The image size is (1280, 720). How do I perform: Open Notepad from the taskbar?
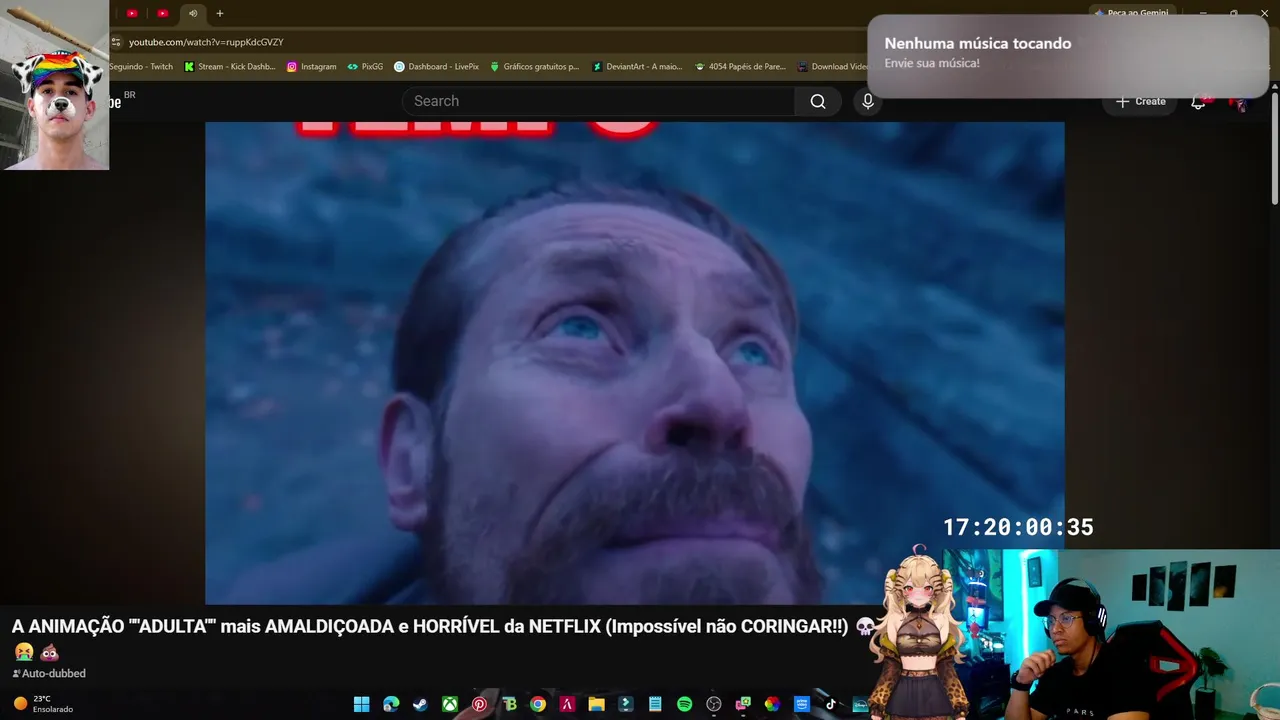[655, 704]
